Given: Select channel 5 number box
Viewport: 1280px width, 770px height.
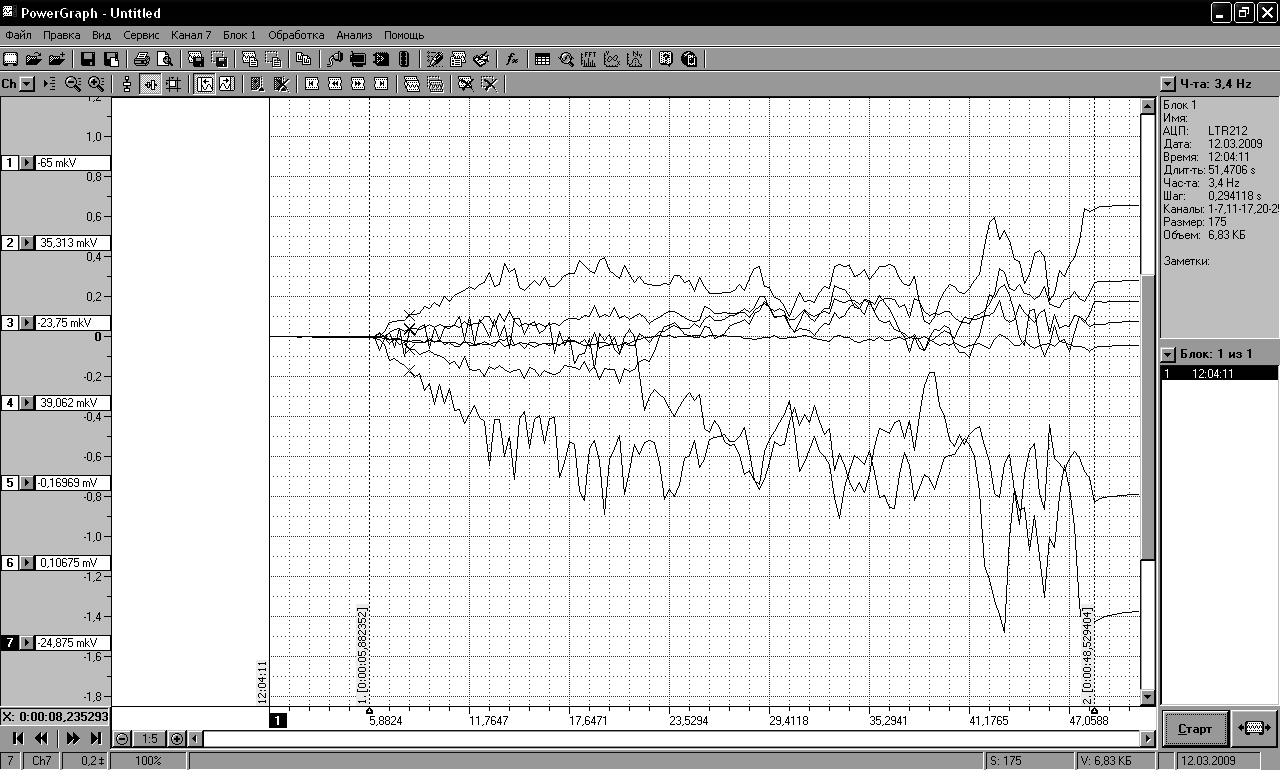Looking at the screenshot, I should point(10,483).
